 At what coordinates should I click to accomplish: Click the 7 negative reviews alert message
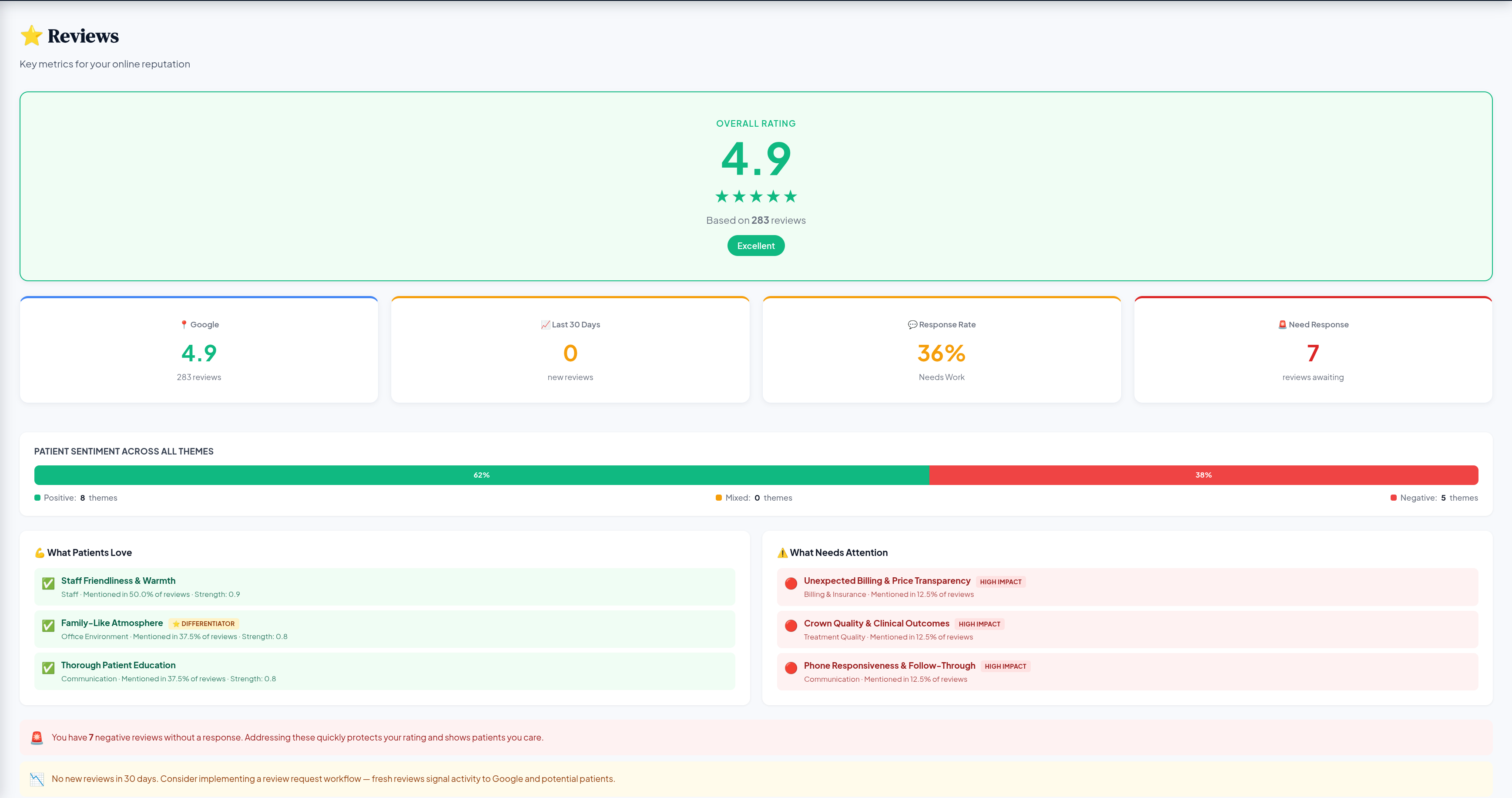point(297,737)
